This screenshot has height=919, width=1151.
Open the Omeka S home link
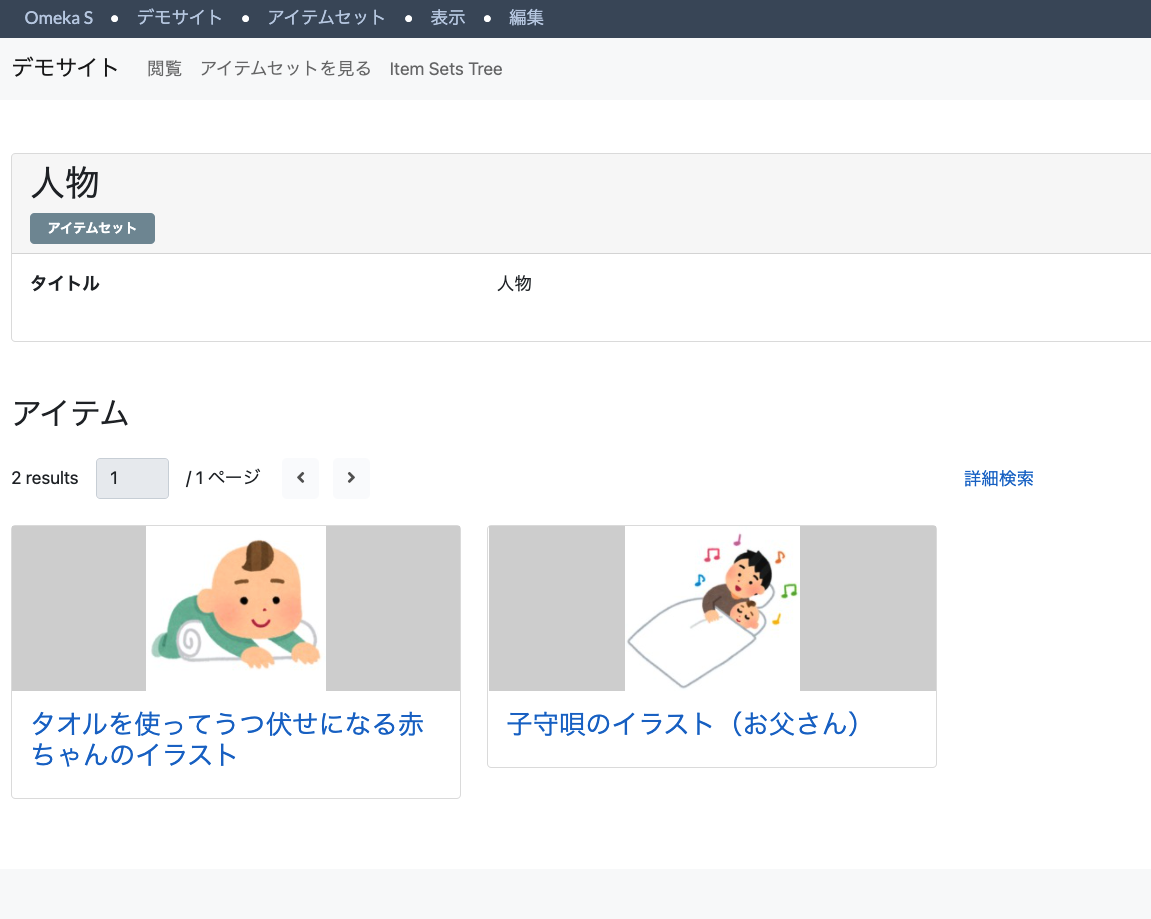58,17
